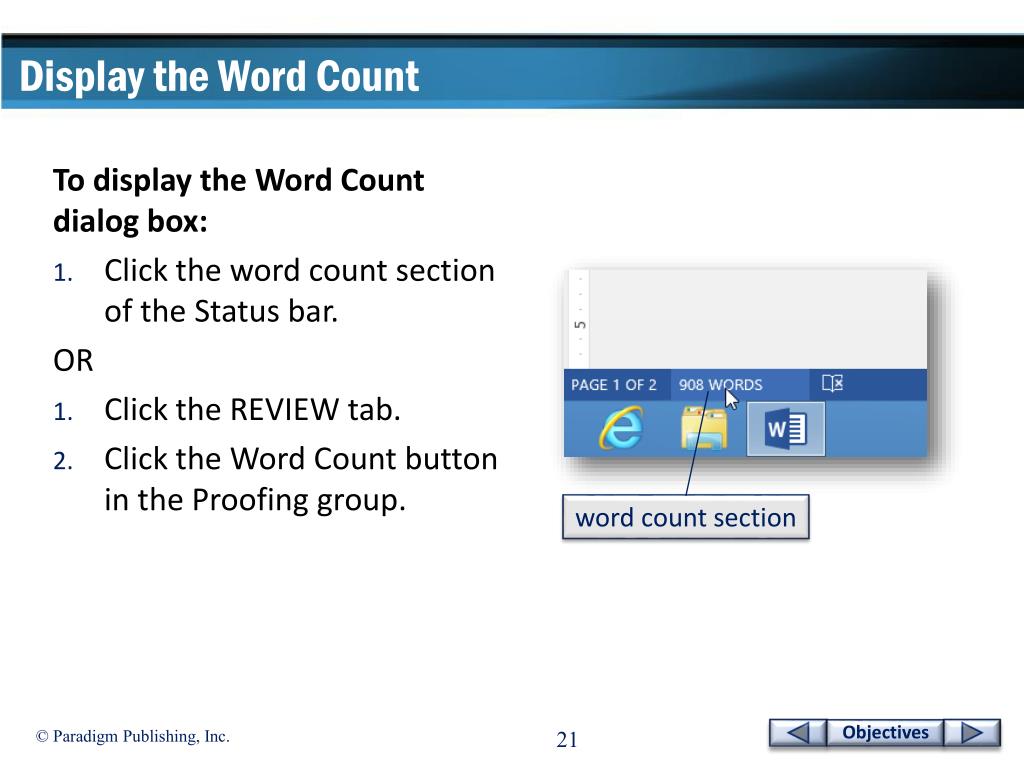
Task: Open Internet Explorer from the taskbar
Action: coord(620,428)
